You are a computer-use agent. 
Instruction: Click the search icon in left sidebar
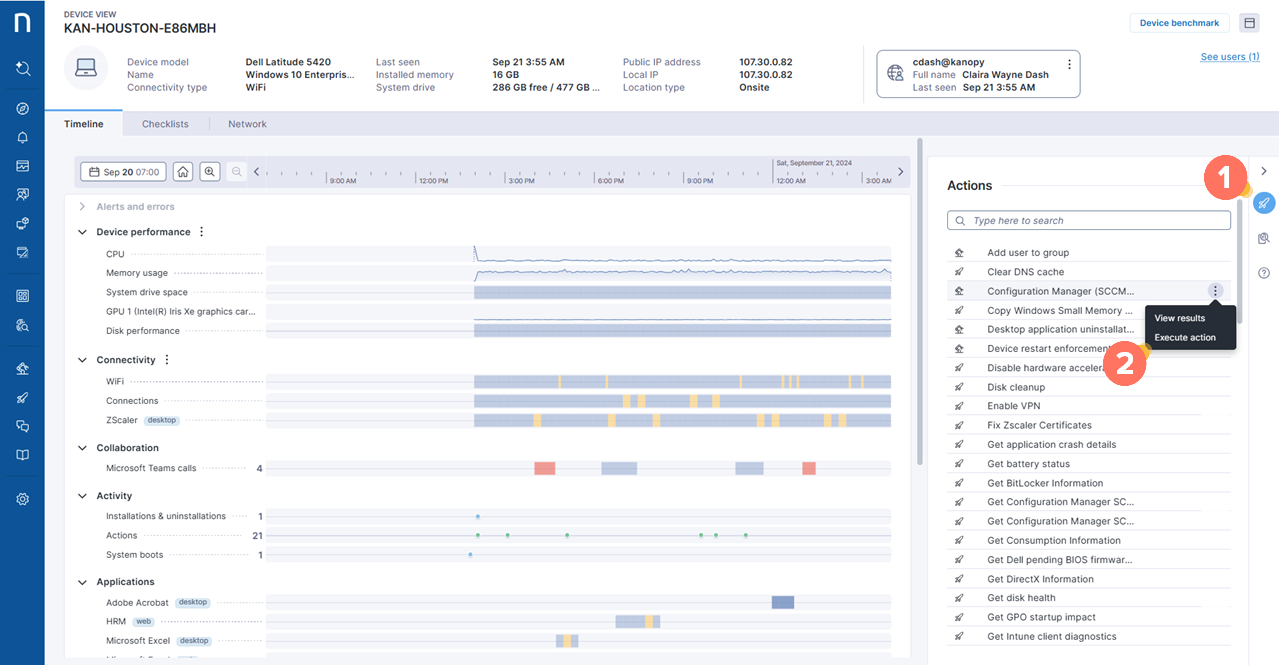[x=22, y=69]
